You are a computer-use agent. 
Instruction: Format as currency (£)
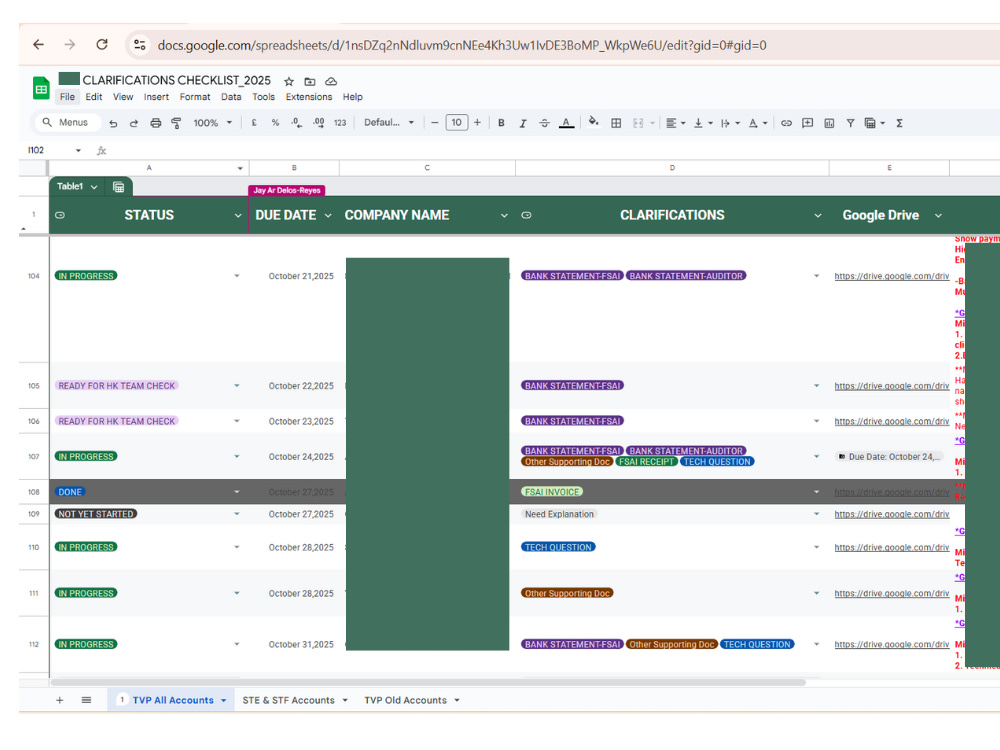pos(254,123)
